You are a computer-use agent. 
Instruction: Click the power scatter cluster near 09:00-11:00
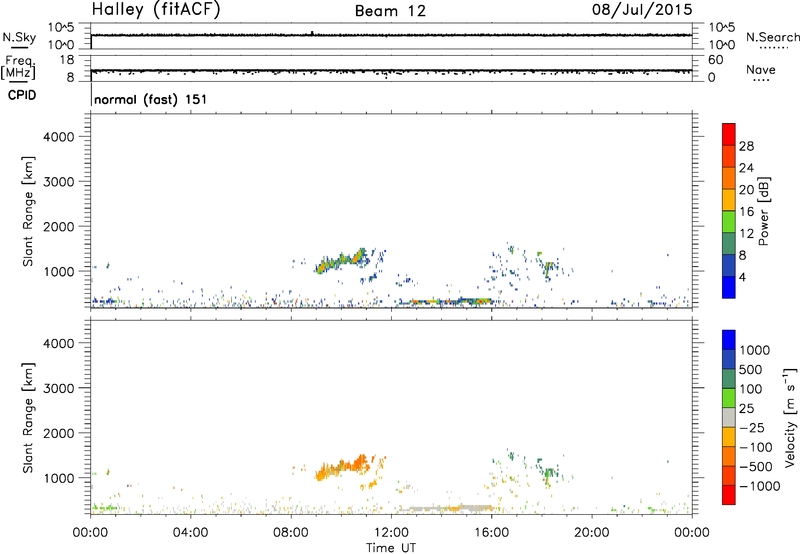[x=342, y=261]
